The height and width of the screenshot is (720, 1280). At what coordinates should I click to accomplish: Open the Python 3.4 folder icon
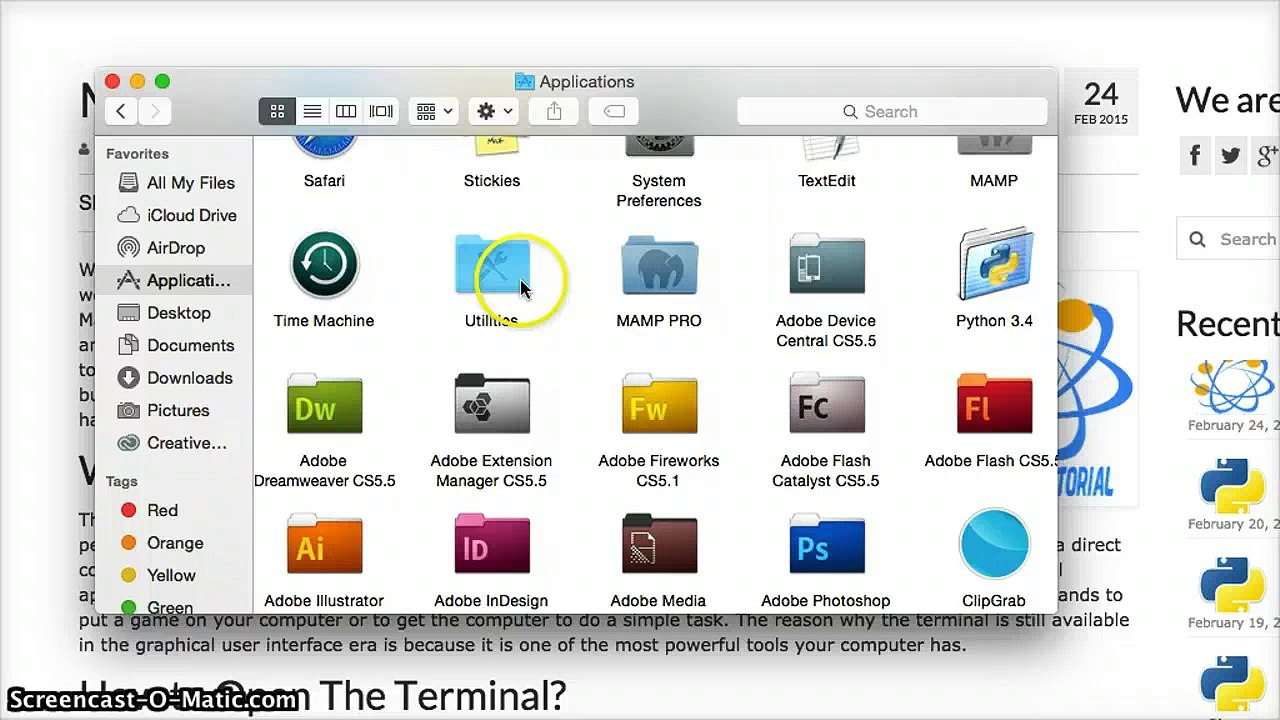pos(994,264)
